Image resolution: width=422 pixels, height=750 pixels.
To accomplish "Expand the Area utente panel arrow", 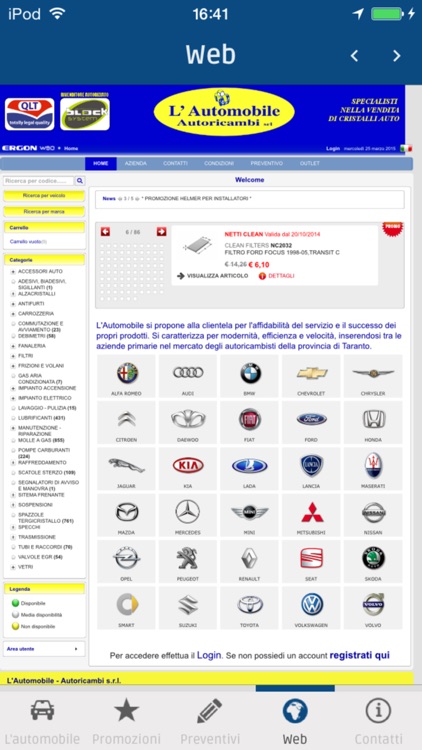I will [x=76, y=649].
